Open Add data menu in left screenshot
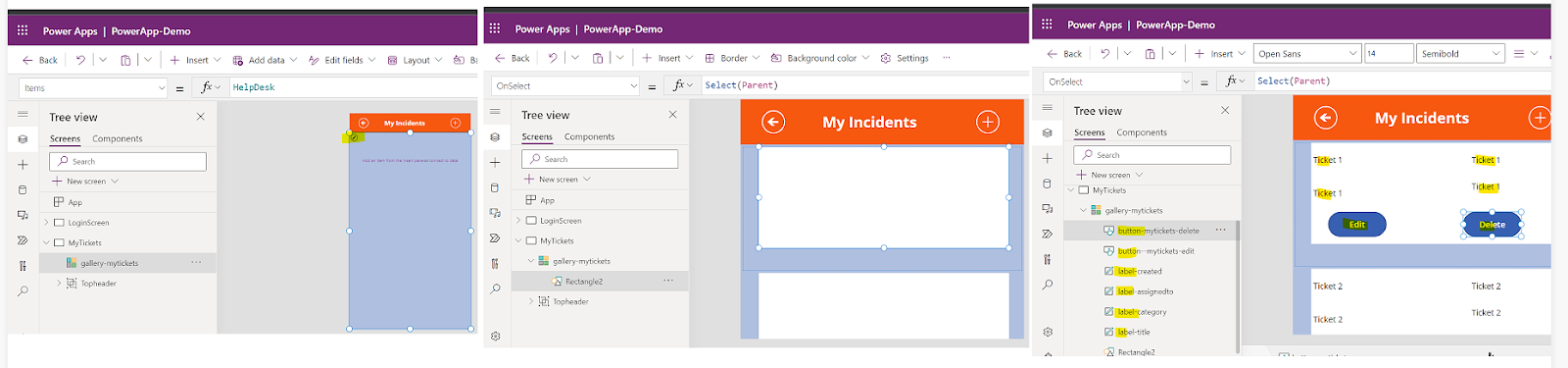Viewport: 1568px width, 368px height. [x=266, y=60]
